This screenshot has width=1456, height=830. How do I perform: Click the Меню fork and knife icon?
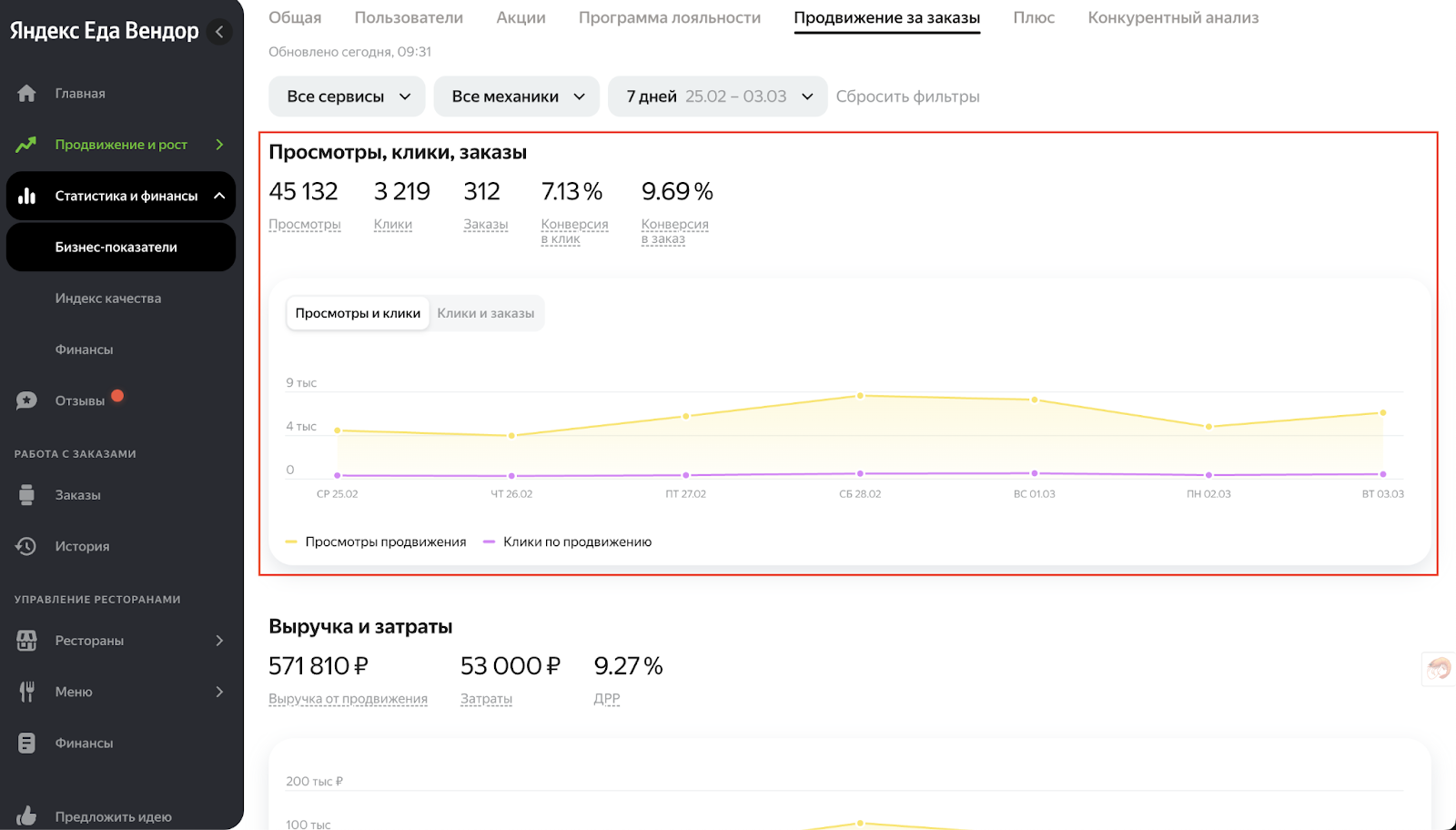pos(26,692)
